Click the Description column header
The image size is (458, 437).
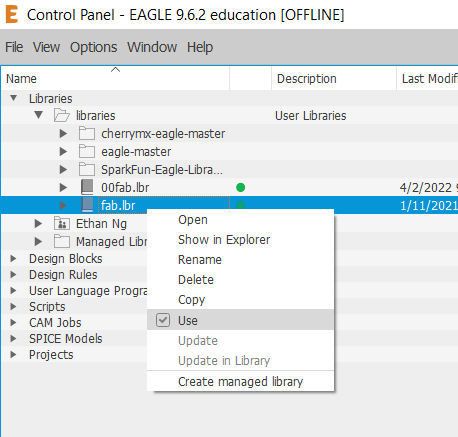[x=334, y=78]
